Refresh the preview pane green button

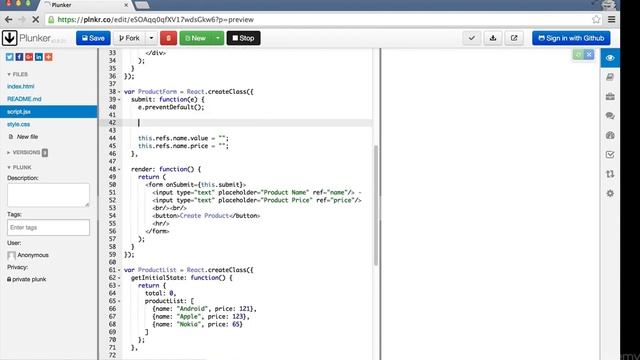[578, 54]
